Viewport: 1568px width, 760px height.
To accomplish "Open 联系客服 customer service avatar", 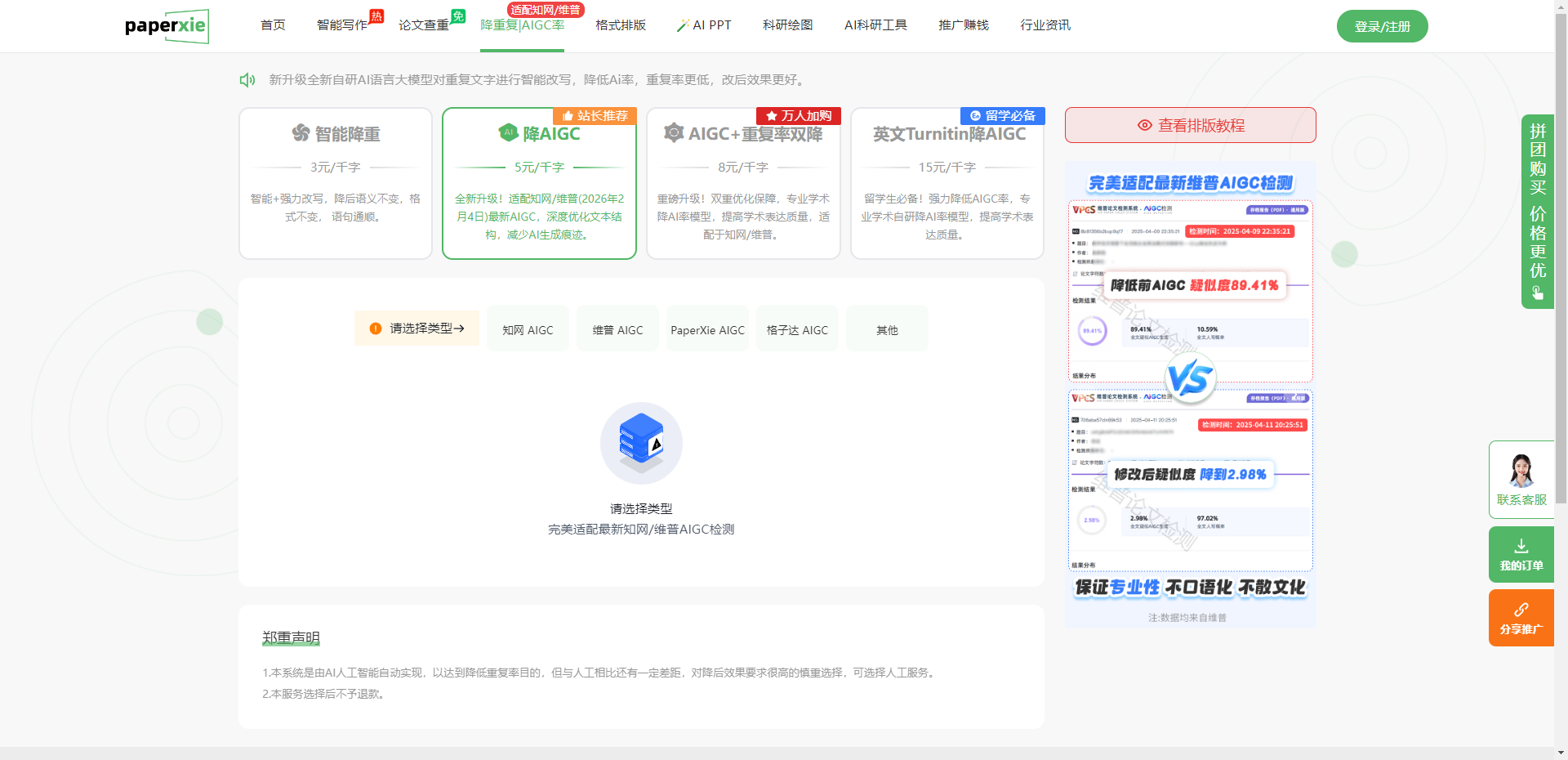I will [1521, 472].
